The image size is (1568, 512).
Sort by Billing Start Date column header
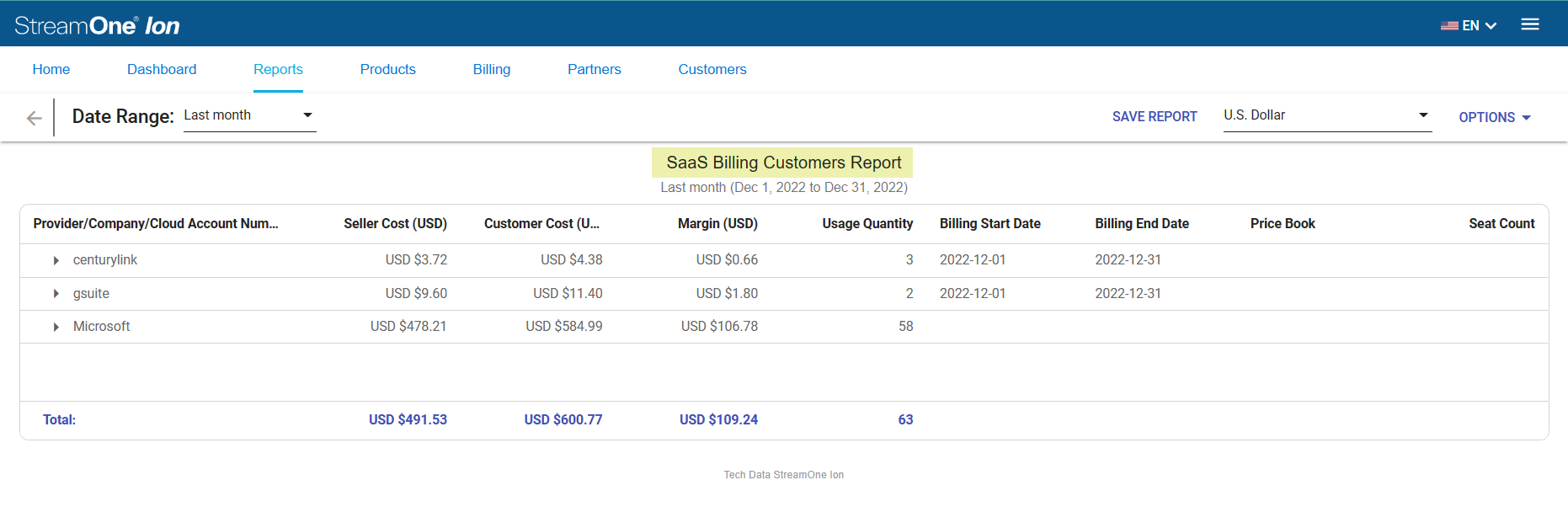click(990, 223)
